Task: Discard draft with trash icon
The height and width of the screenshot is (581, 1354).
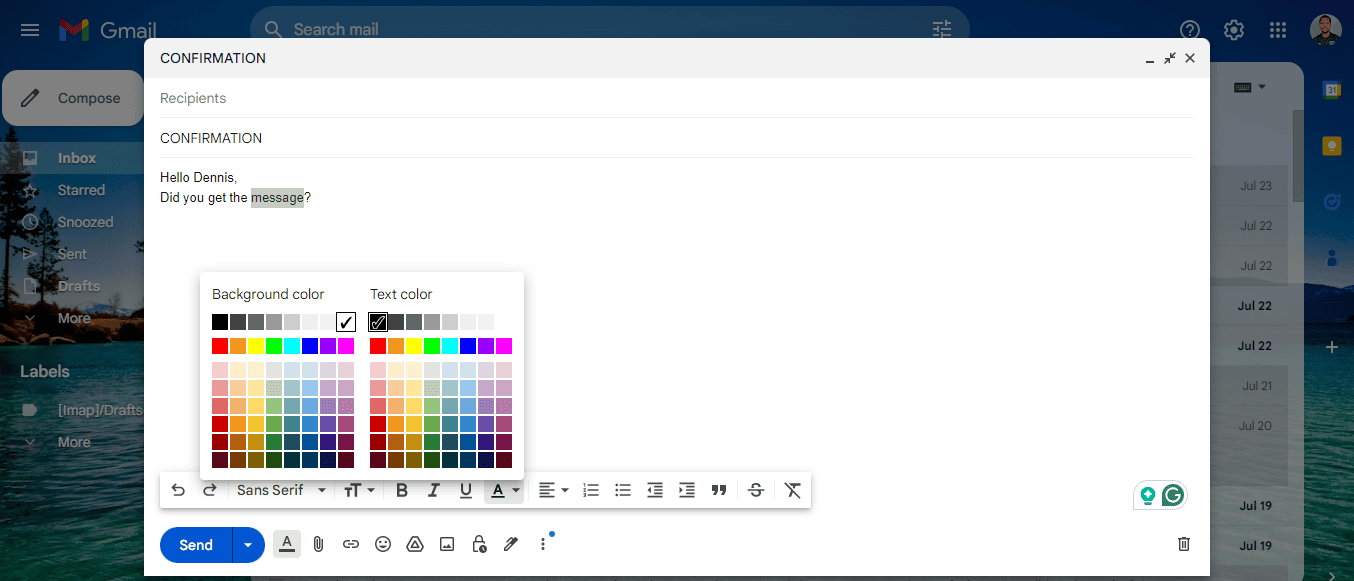Action: [1184, 544]
